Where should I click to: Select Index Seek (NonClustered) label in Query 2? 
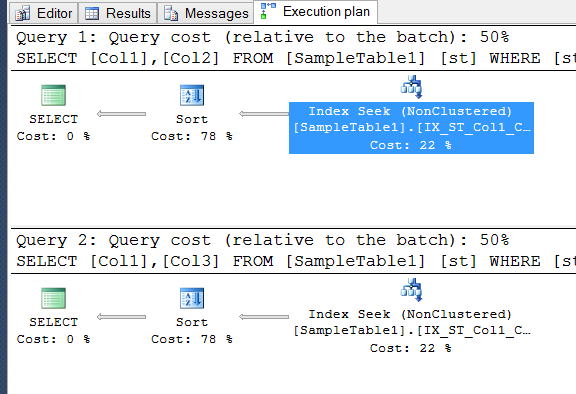410,314
